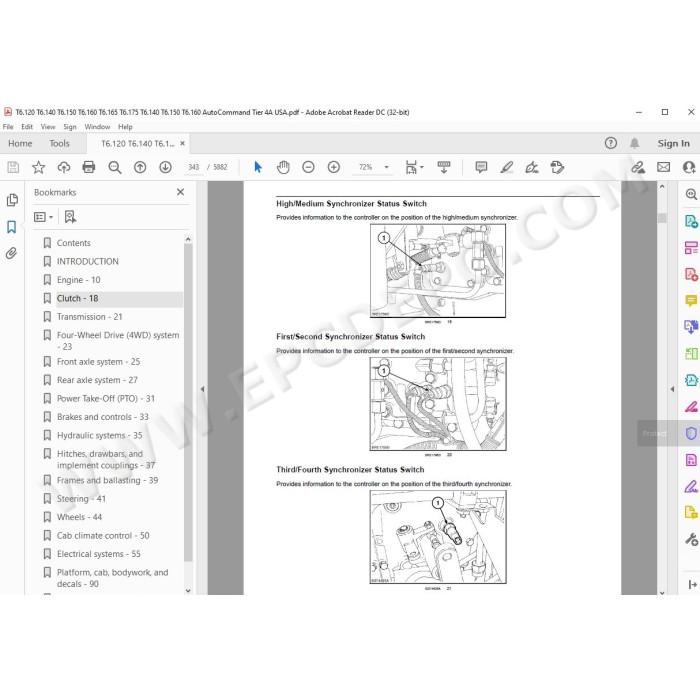700x700 pixels.
Task: Share link to file icon
Action: (x=638, y=167)
